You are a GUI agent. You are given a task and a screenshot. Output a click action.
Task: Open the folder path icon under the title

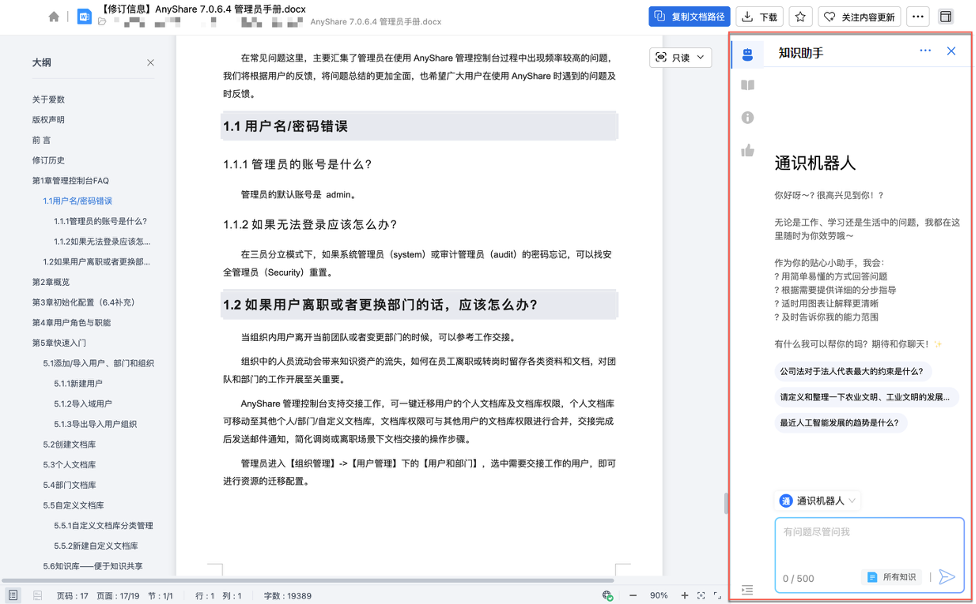102,22
